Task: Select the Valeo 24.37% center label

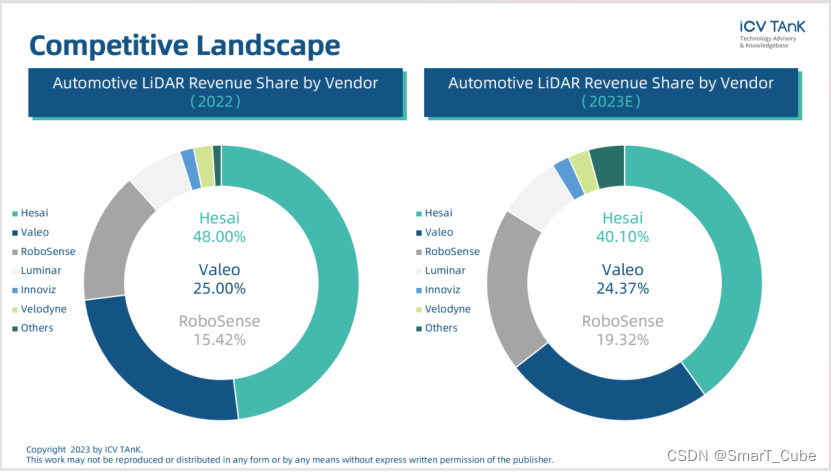Action: coord(623,279)
